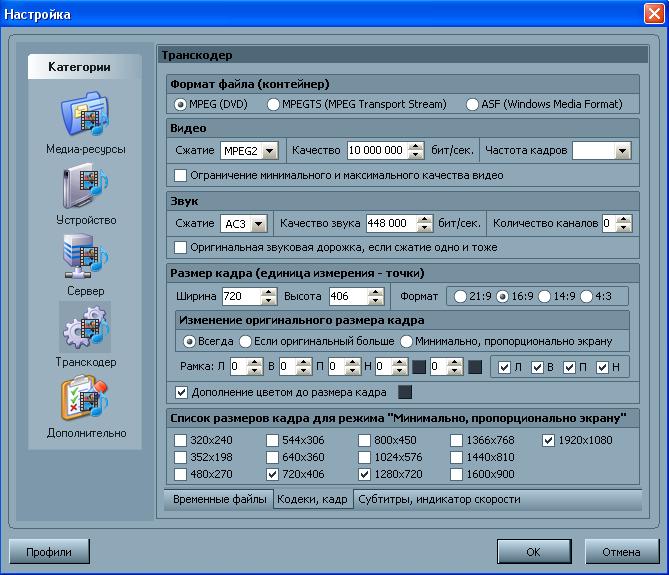This screenshot has height=575, width=669.
Task: Increase Ширина value with up arrow
Action: click(x=268, y=292)
